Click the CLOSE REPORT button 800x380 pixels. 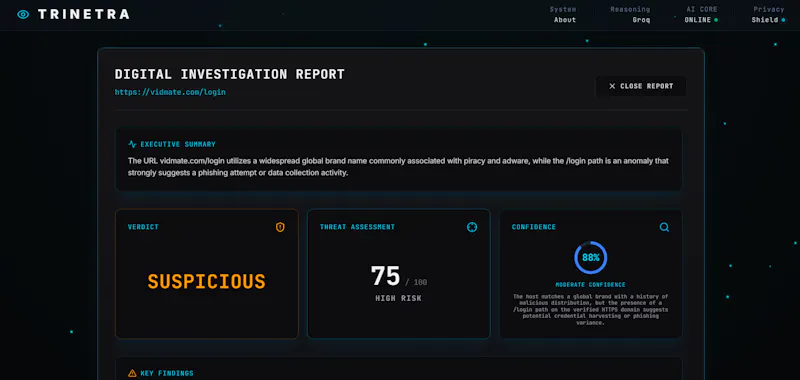coord(641,86)
